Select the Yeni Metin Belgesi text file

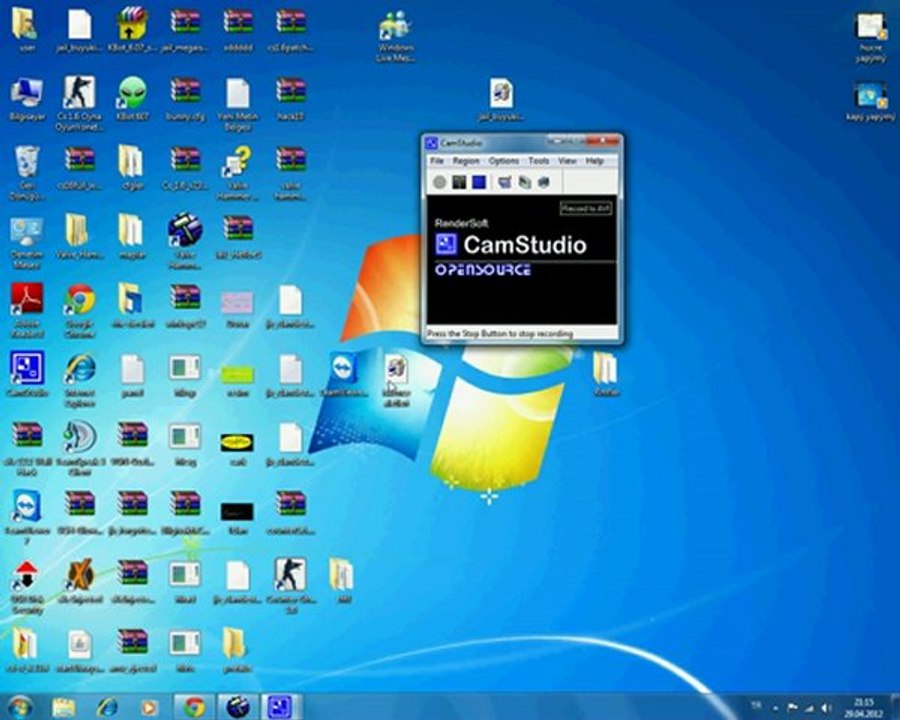(x=238, y=104)
